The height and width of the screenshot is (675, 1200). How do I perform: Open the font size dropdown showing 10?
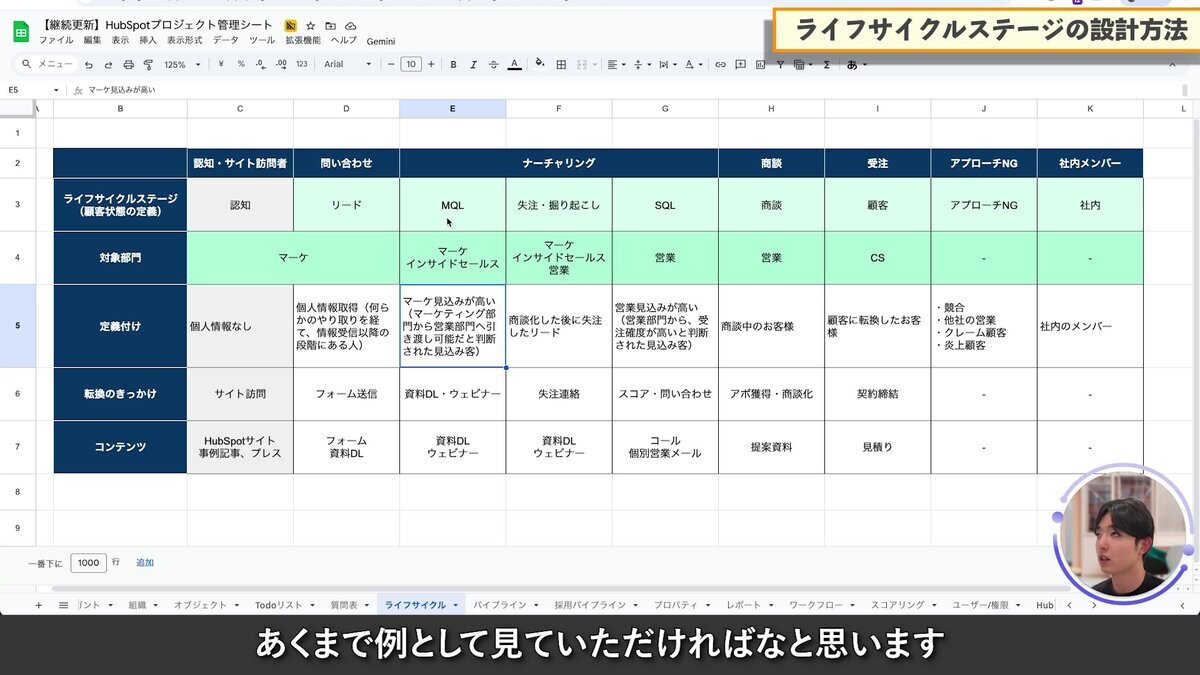[412, 64]
